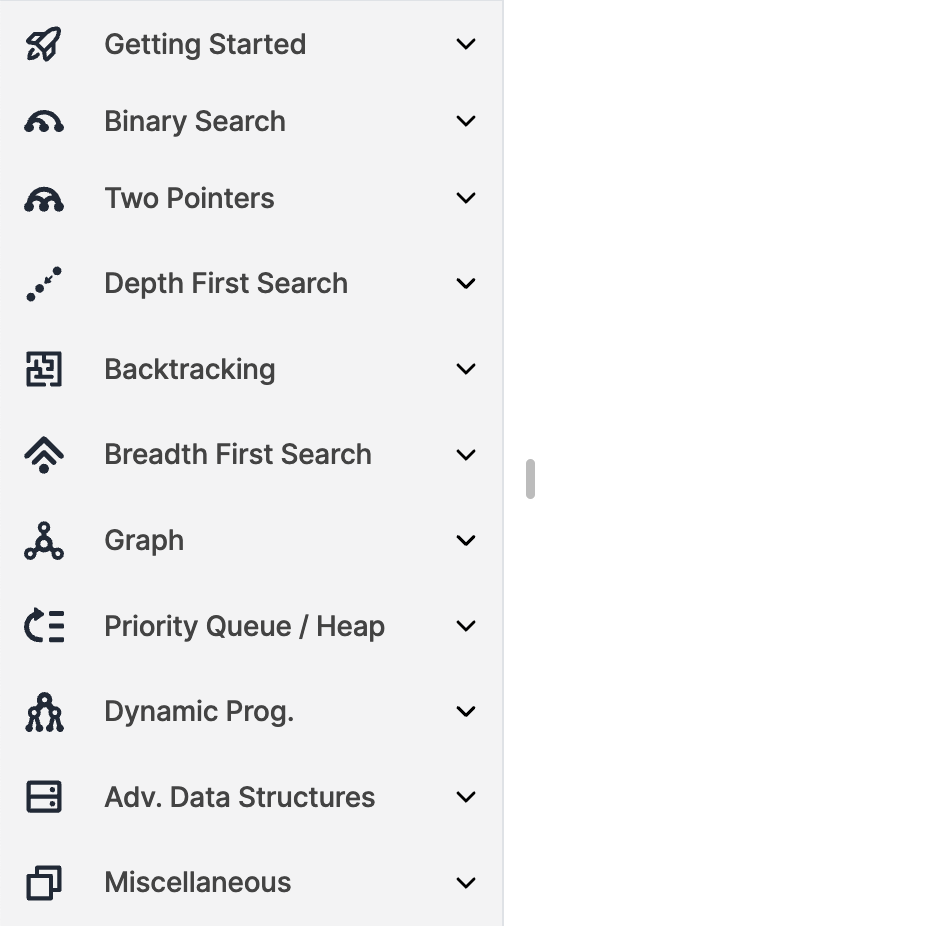Click the Depth First Search dotted-path icon
The image size is (928, 926).
[43, 283]
